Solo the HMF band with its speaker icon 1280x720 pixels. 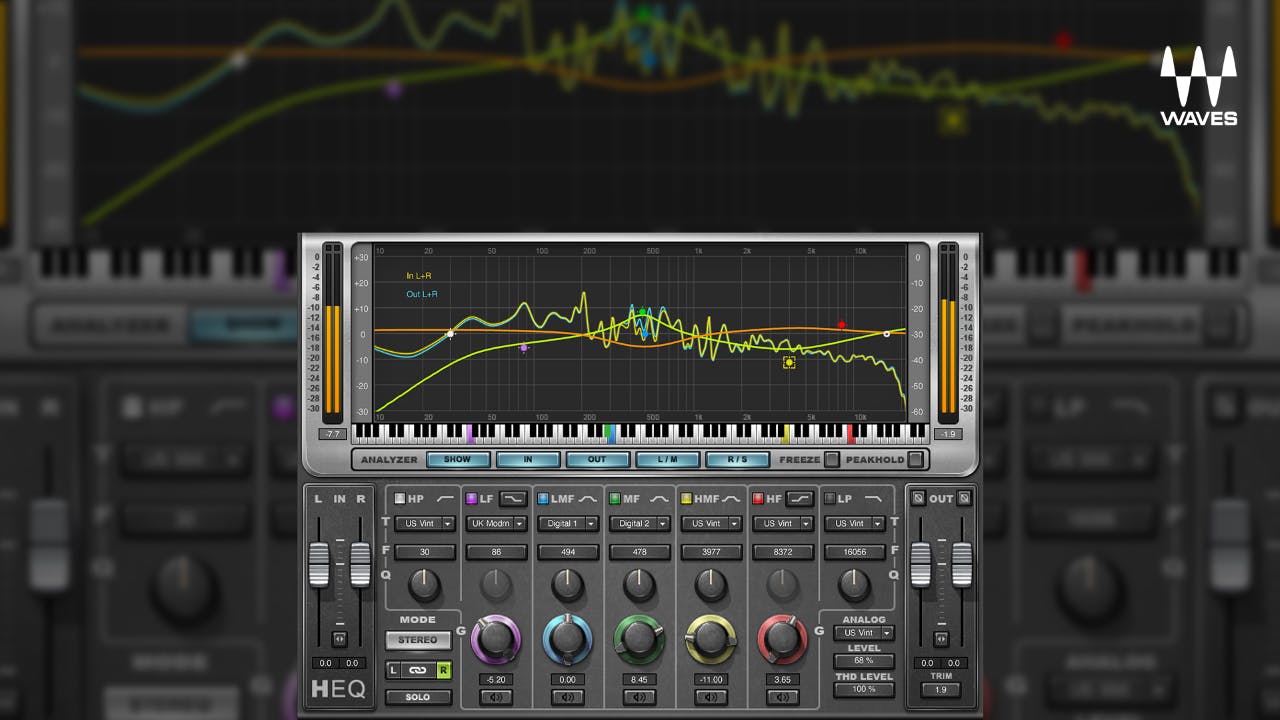tap(711, 697)
